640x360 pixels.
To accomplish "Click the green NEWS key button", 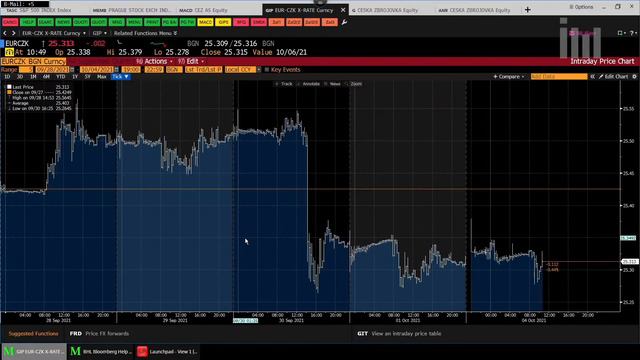I will click(x=63, y=22).
